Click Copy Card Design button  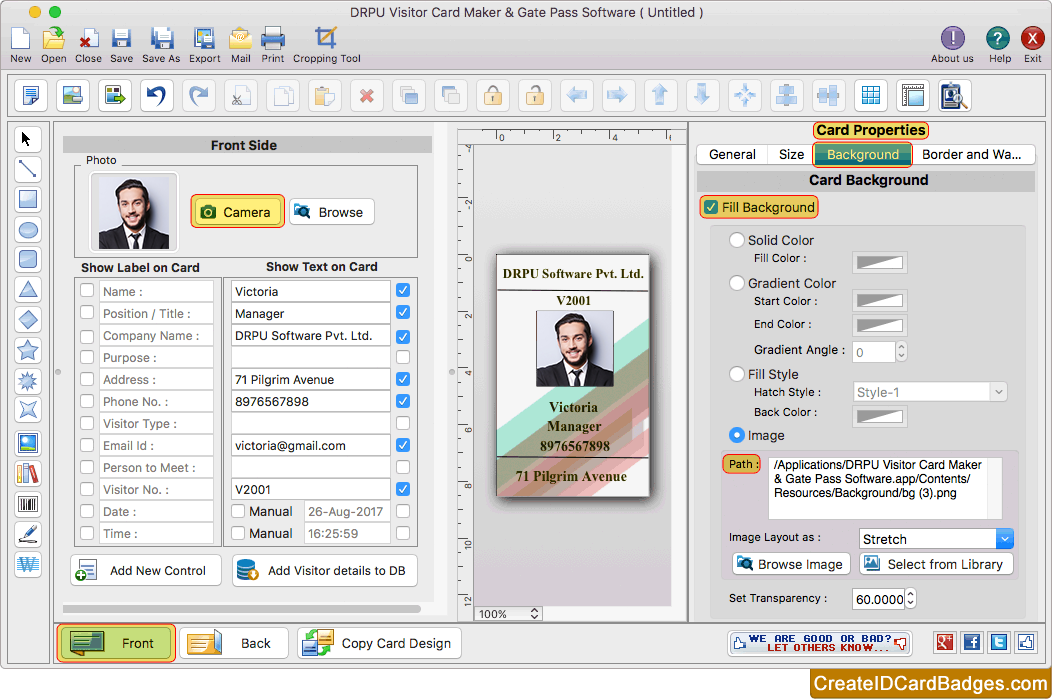click(380, 643)
